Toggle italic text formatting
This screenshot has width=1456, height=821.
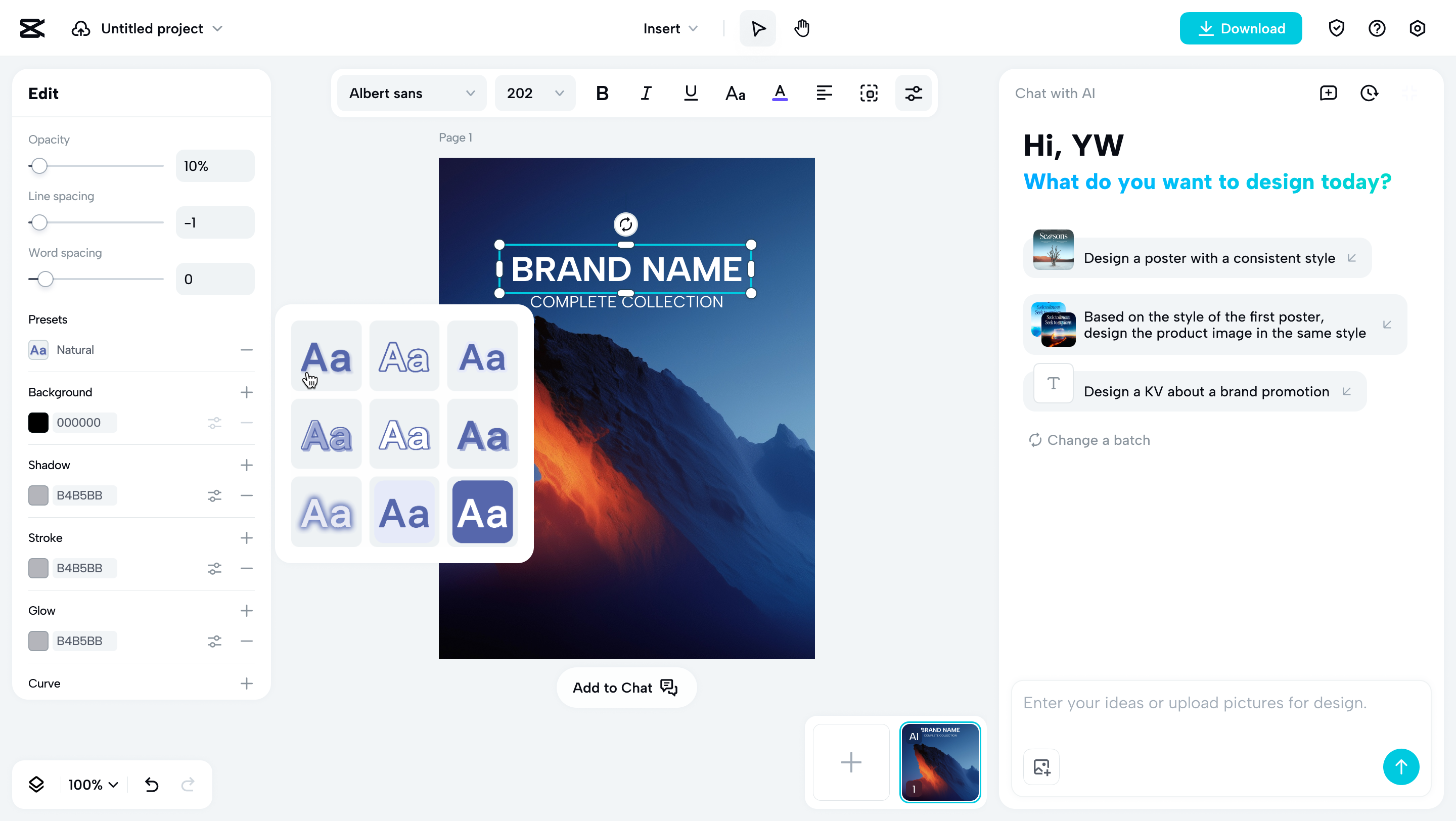(646, 93)
